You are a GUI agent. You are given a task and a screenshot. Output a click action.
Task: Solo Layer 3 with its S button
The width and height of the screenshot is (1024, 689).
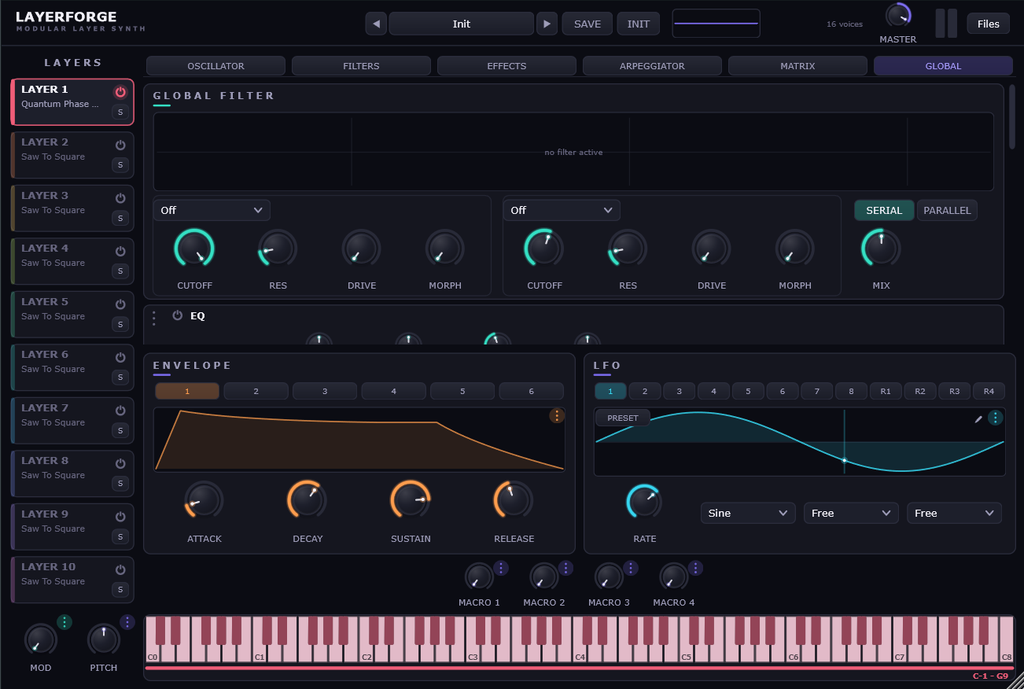pyautogui.click(x=120, y=218)
